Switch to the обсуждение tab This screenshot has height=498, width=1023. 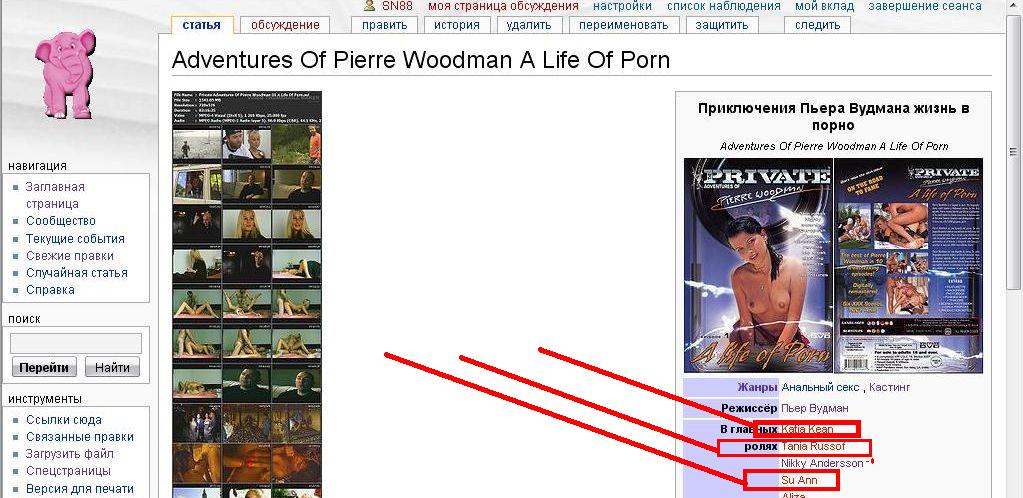coord(285,25)
